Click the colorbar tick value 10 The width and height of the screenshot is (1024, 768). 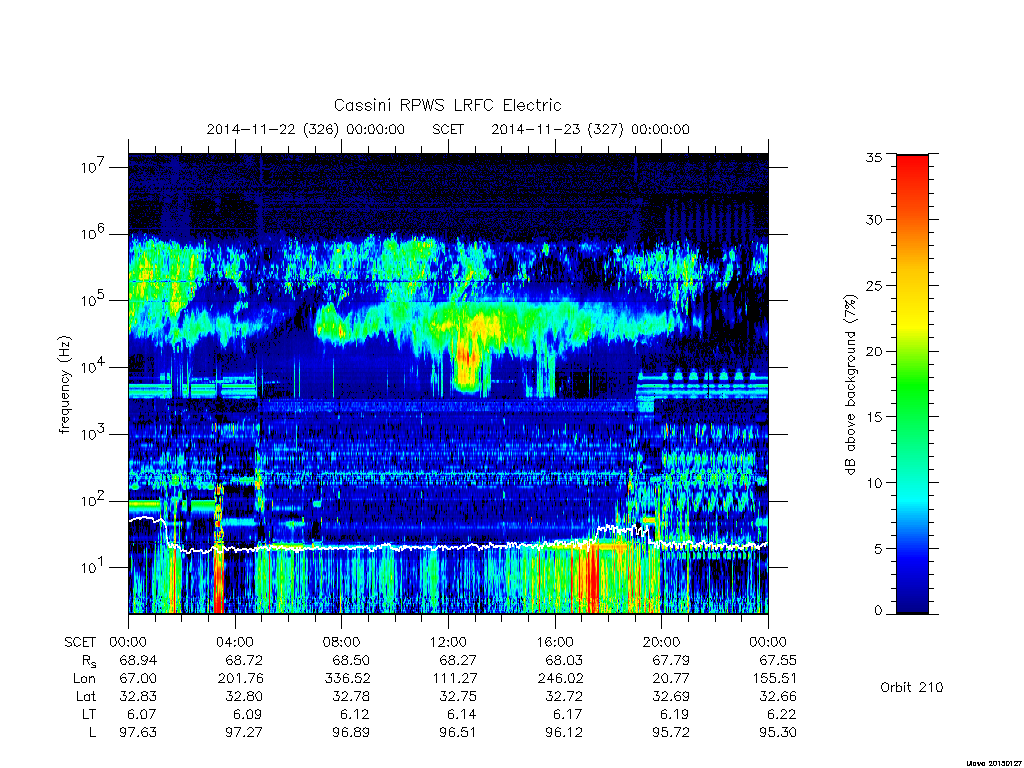pos(874,483)
